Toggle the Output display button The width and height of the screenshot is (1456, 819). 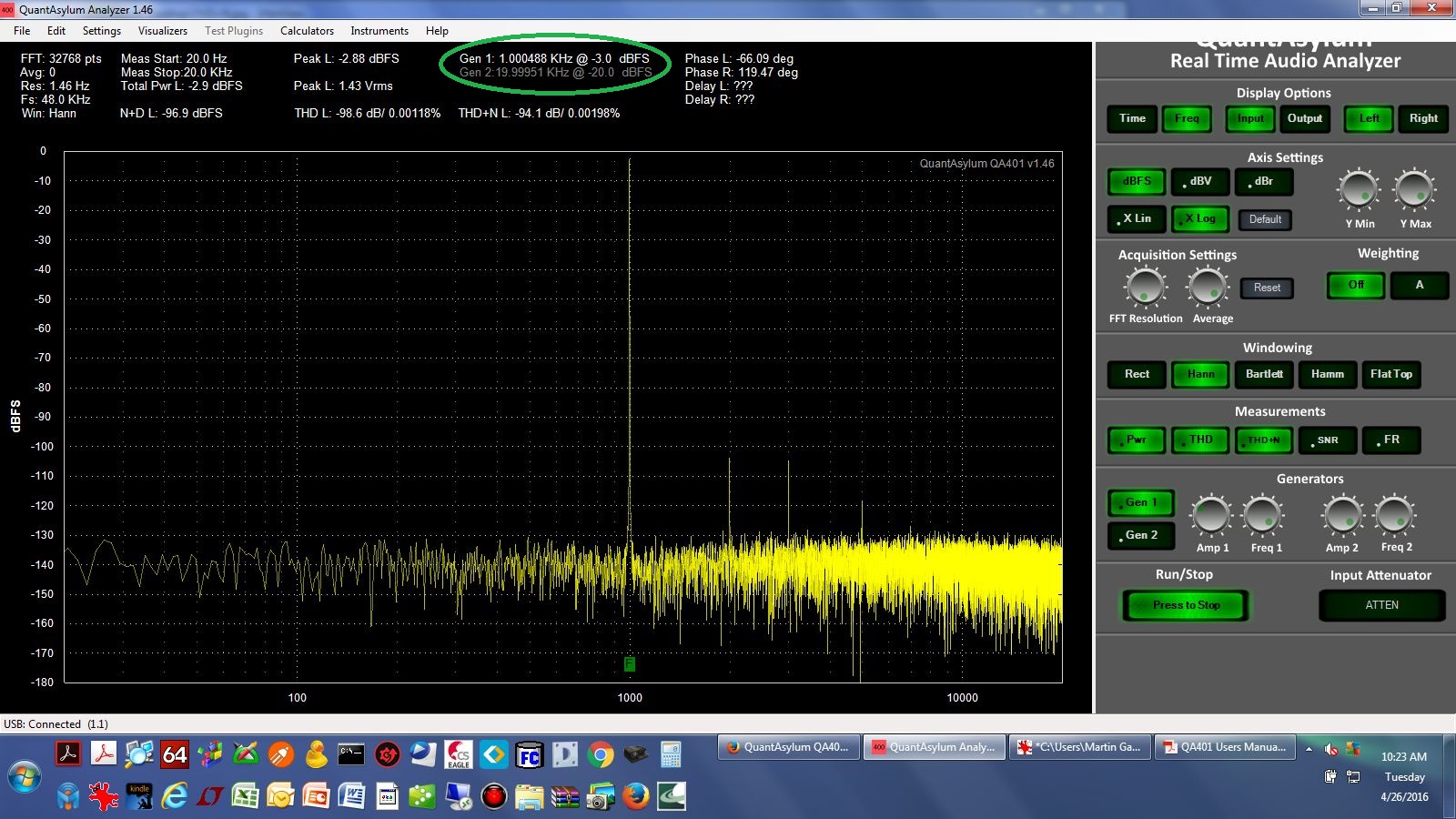(1305, 118)
